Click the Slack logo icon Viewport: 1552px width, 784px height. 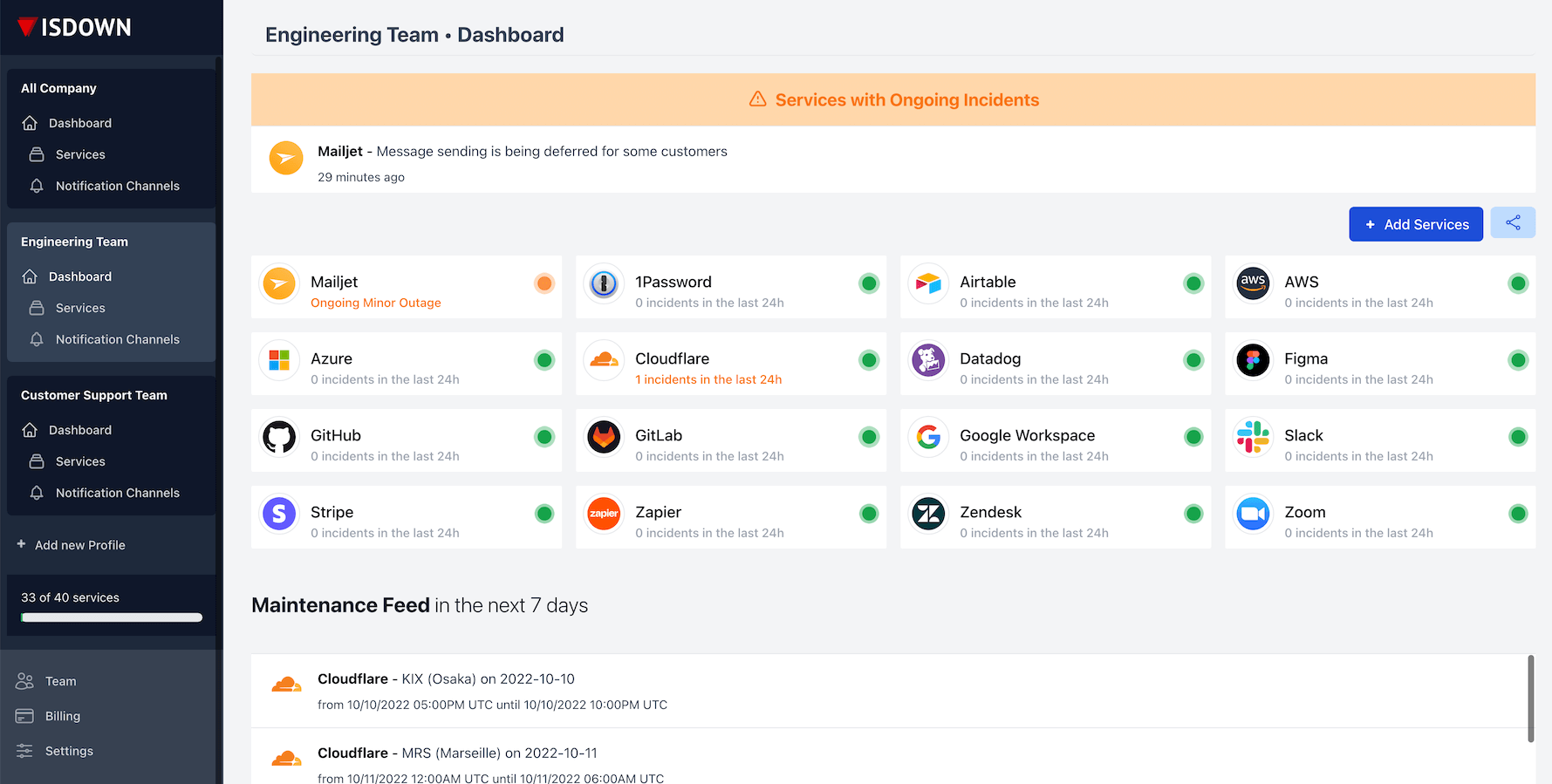click(x=1253, y=437)
